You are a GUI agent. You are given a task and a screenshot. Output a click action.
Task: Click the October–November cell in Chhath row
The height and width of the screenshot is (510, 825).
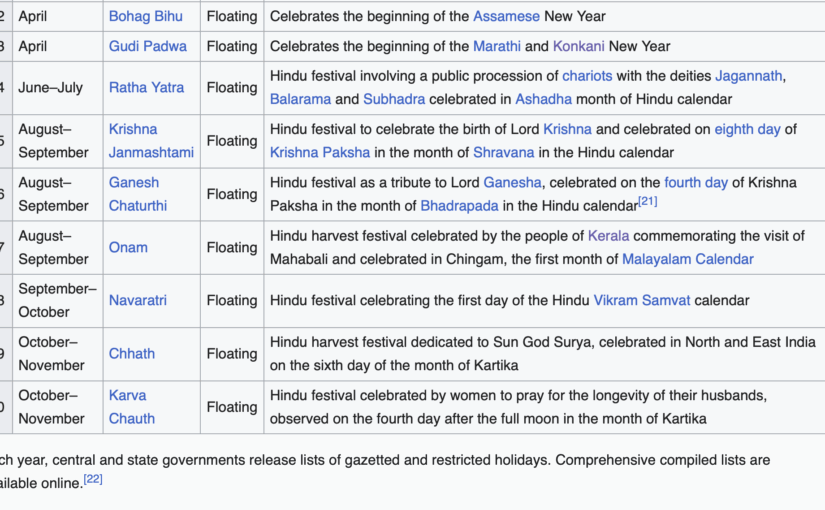click(x=58, y=354)
